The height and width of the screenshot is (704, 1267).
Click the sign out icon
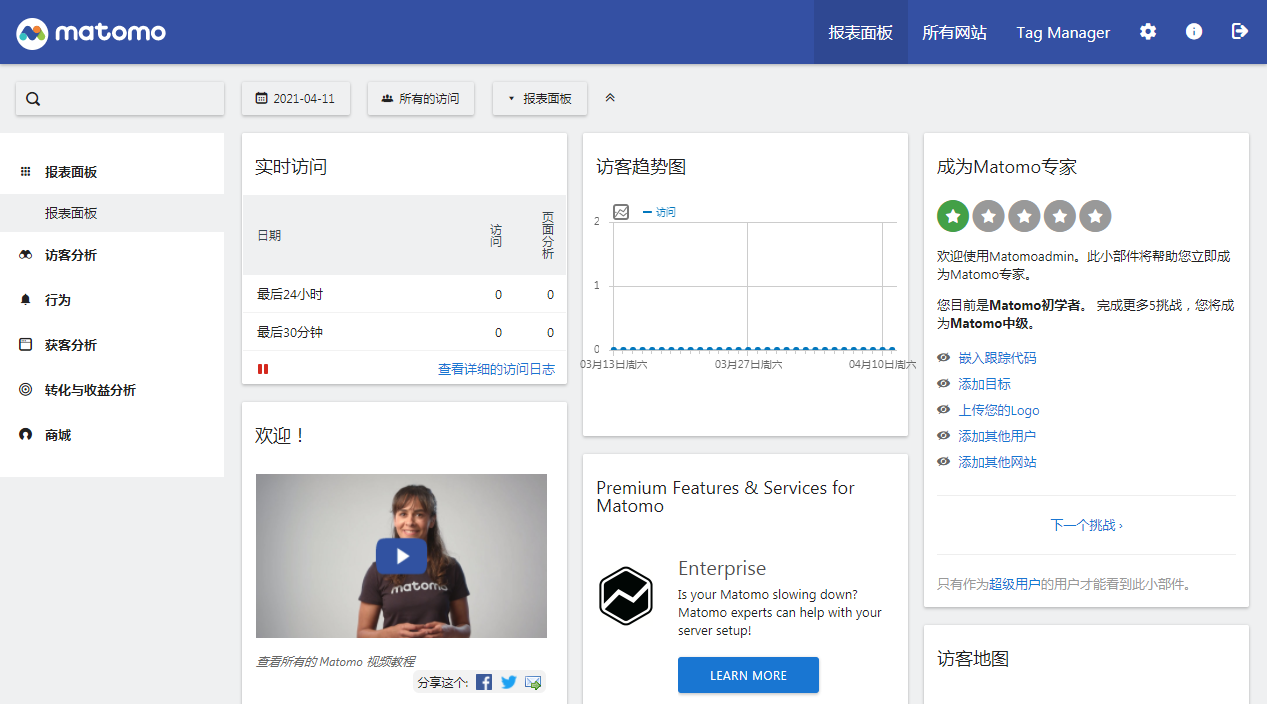(x=1240, y=31)
